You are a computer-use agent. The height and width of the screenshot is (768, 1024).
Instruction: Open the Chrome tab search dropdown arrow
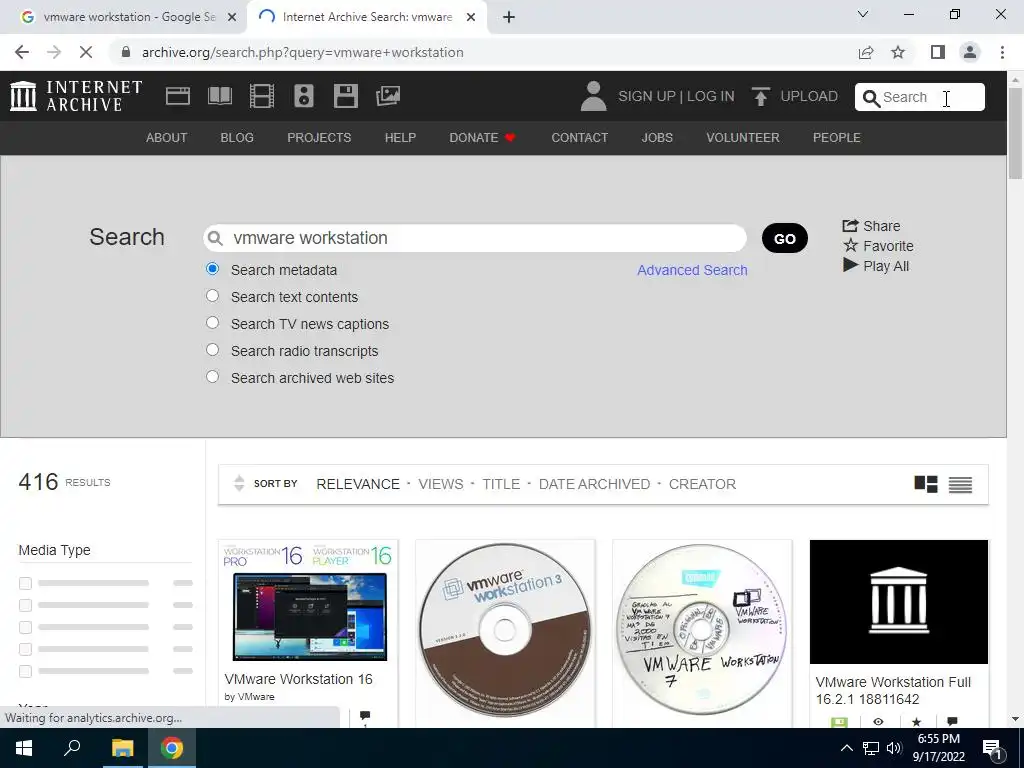coord(863,14)
